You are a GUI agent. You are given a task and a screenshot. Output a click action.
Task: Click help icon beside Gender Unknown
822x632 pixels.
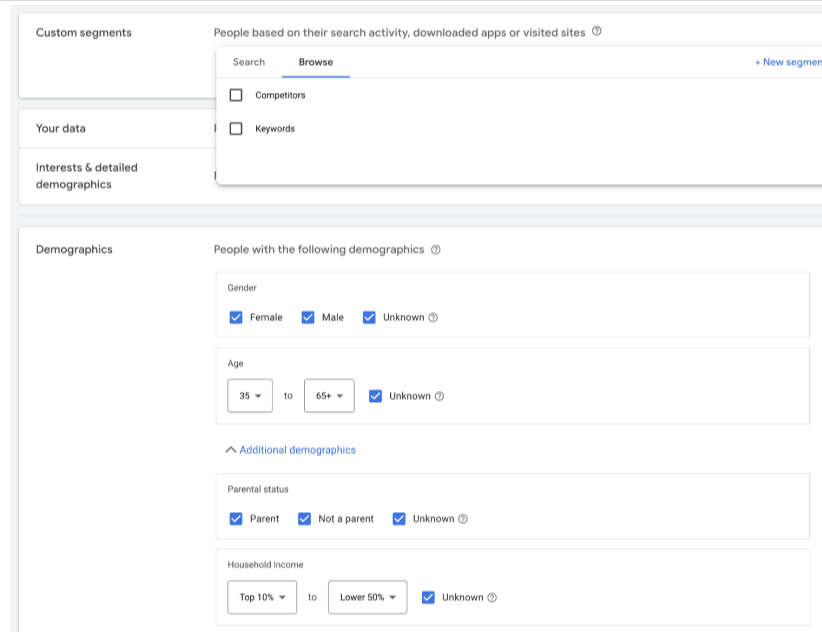pyautogui.click(x=433, y=318)
